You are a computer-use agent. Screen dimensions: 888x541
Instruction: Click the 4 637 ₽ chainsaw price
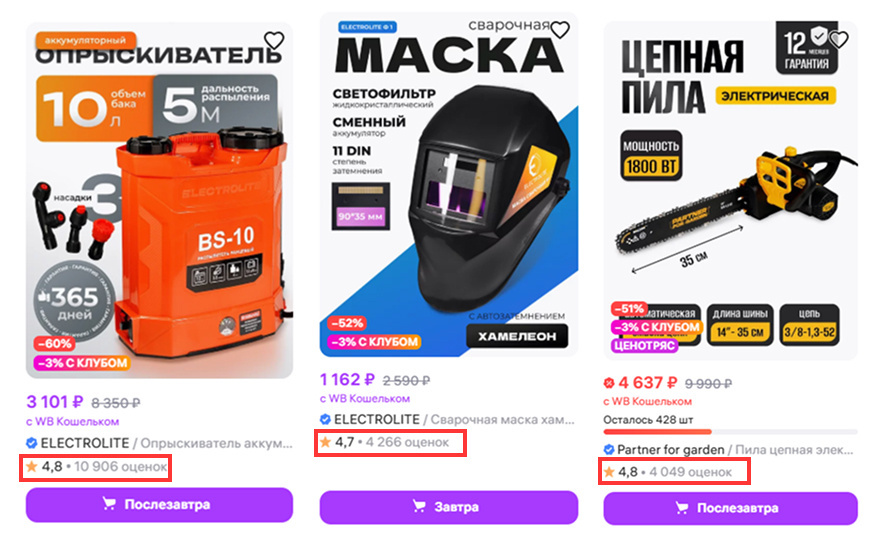coord(647,384)
